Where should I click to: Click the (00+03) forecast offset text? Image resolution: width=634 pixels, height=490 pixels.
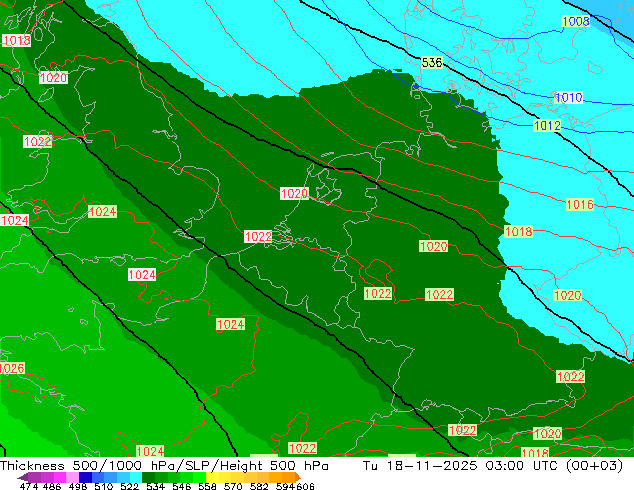pos(597,466)
